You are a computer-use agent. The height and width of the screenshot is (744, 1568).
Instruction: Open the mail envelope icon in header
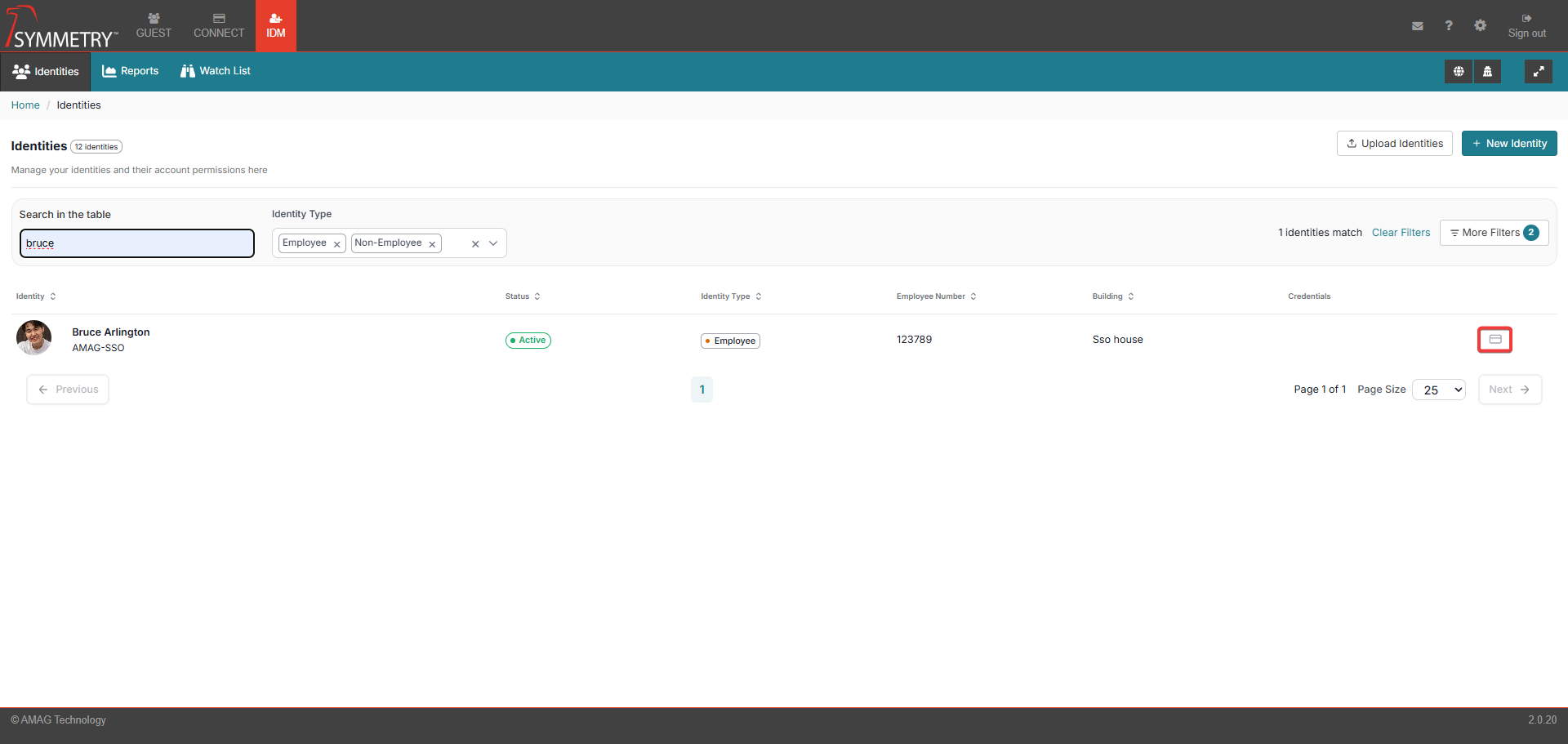click(x=1417, y=26)
